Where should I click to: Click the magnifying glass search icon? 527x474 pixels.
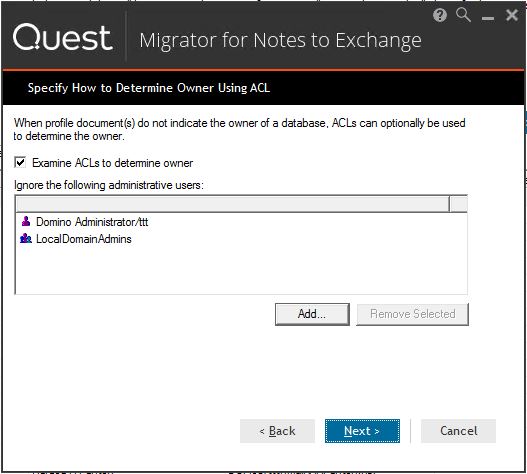tap(463, 15)
